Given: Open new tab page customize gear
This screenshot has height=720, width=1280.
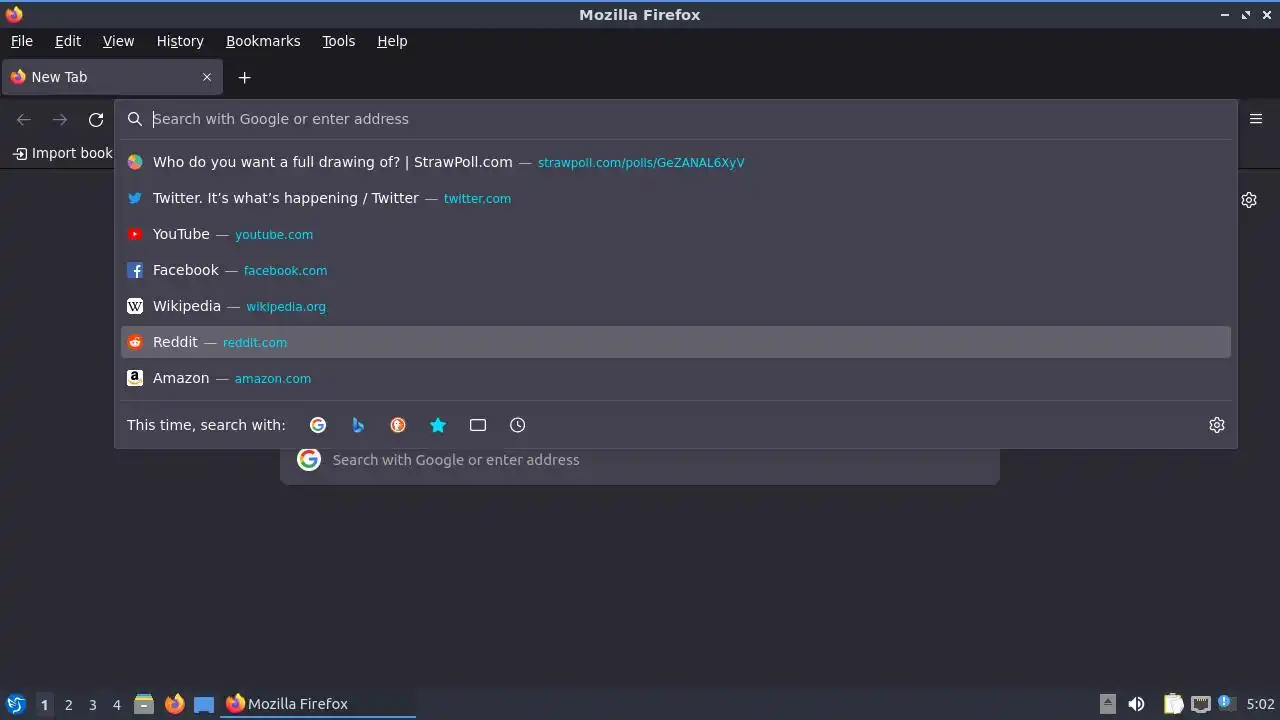Looking at the screenshot, I should click(x=1249, y=200).
